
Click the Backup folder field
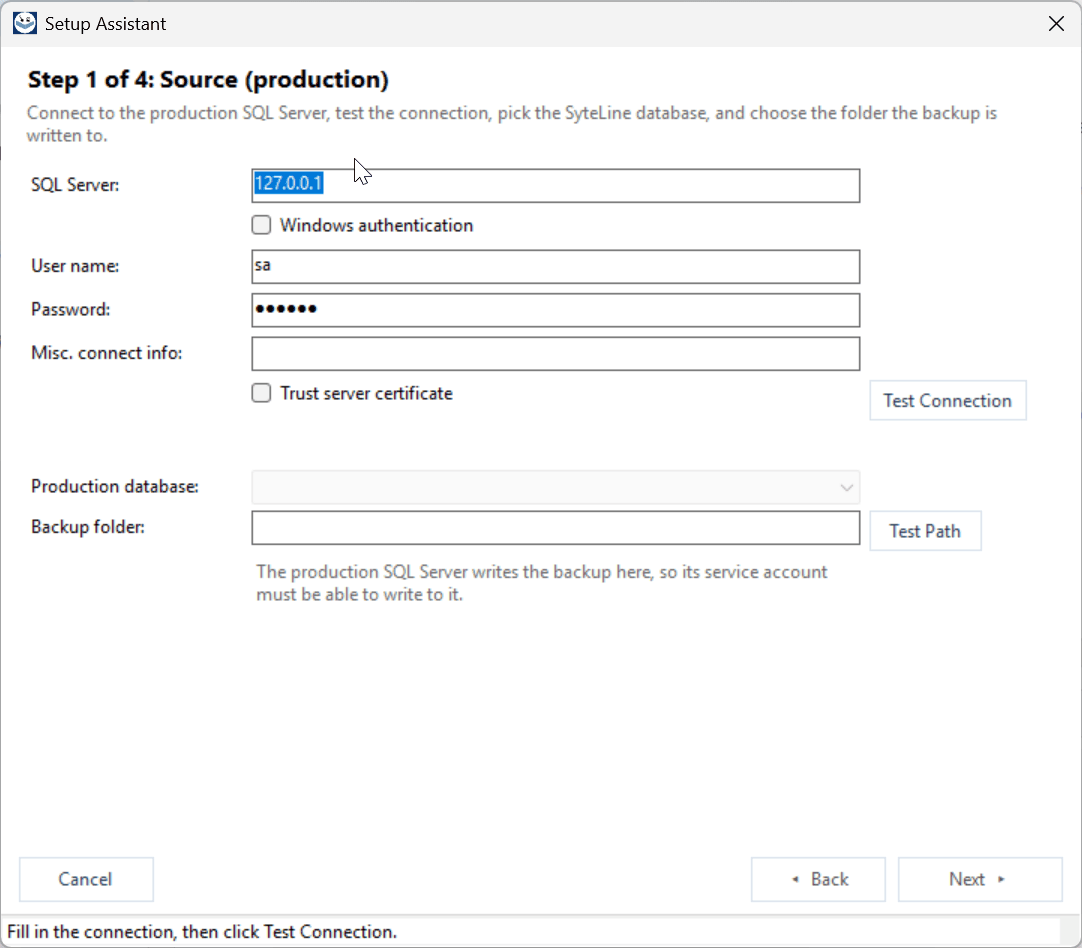(555, 528)
